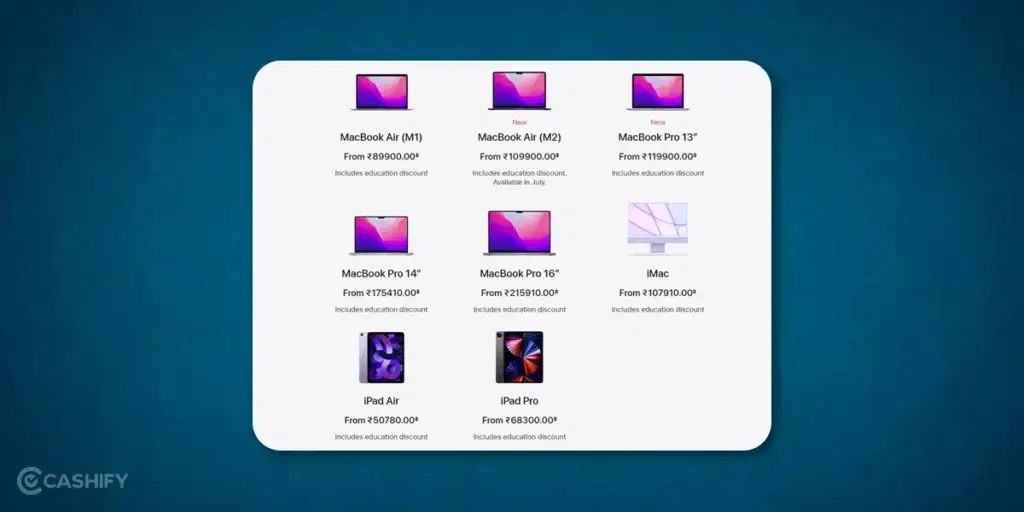Select the price From ₹119900.00

[x=658, y=157]
